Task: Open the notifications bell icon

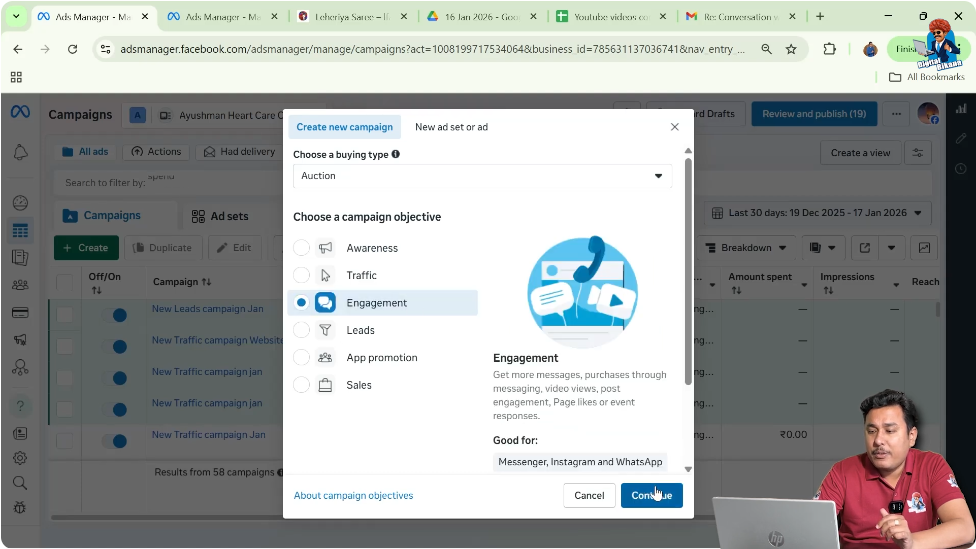Action: point(20,152)
